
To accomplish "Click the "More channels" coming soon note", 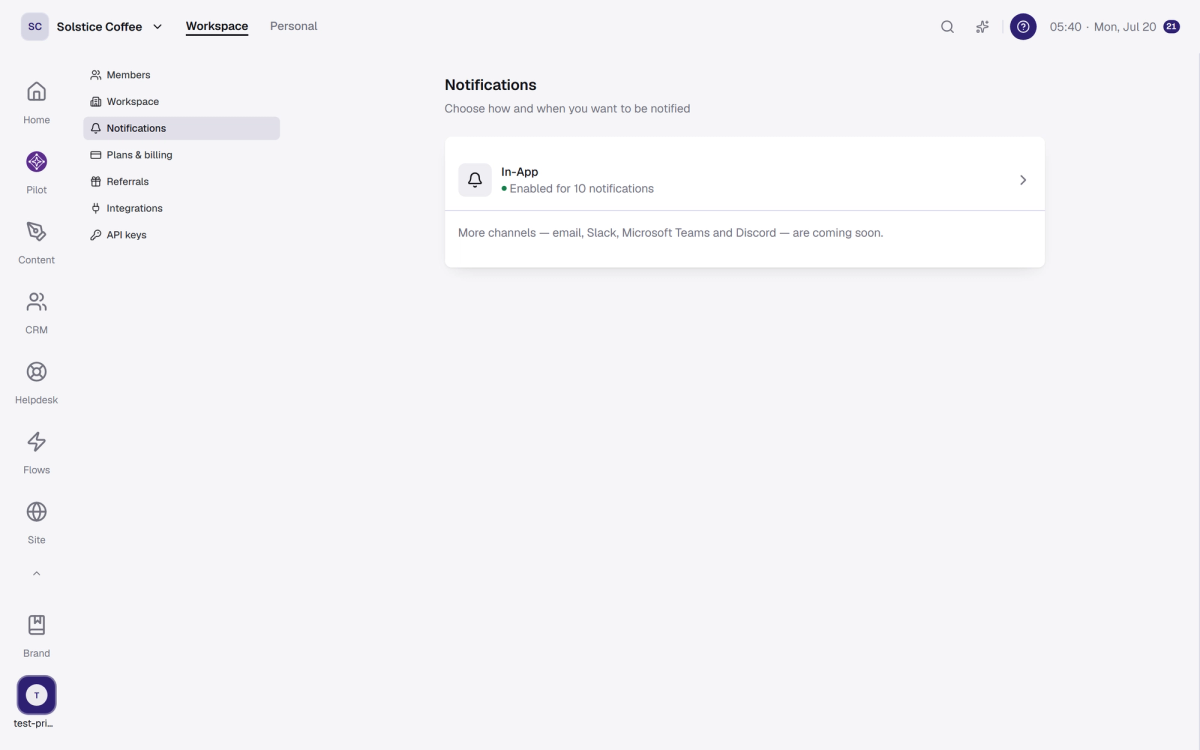I will [x=671, y=233].
